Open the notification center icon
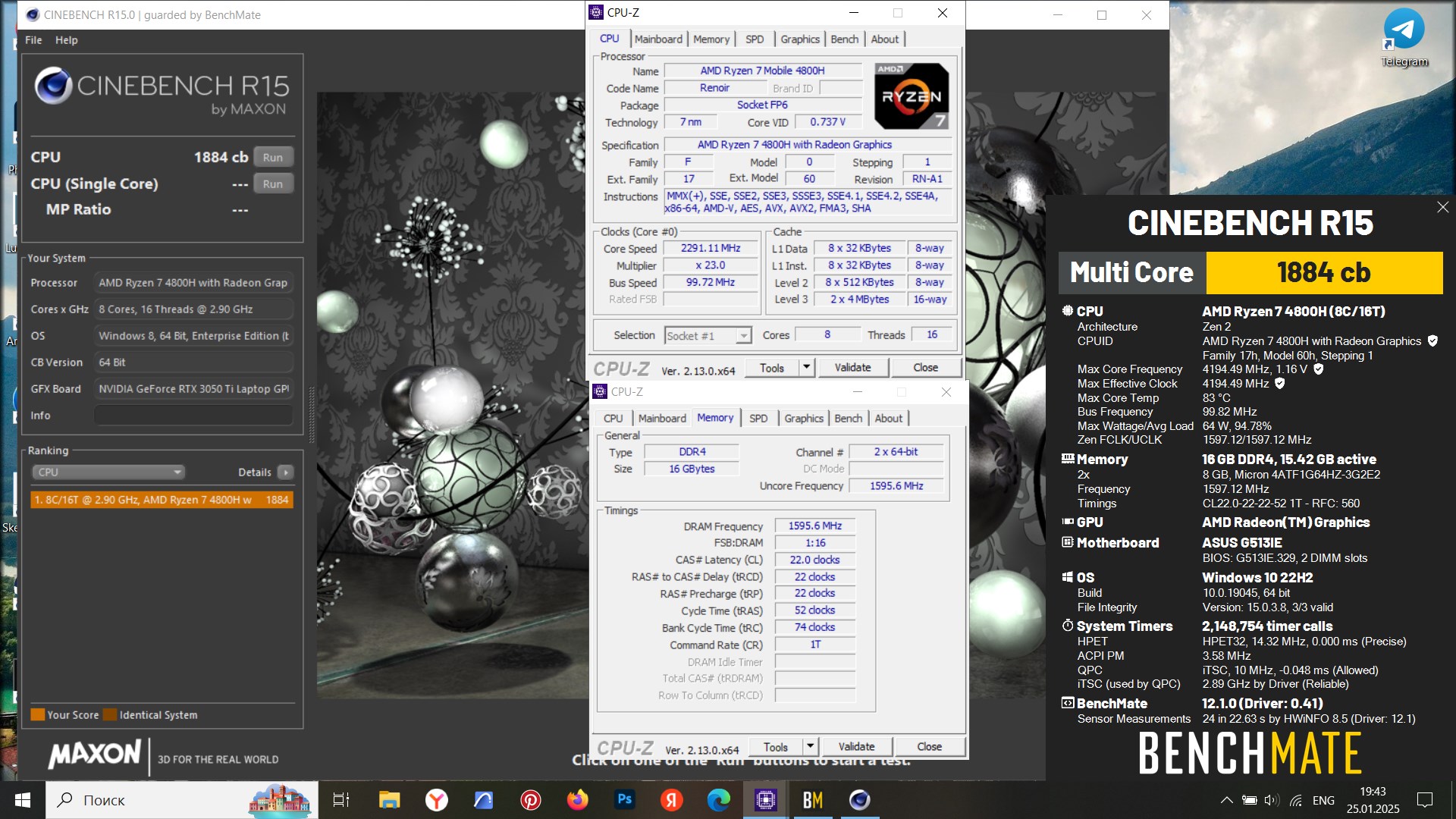 click(x=1425, y=800)
